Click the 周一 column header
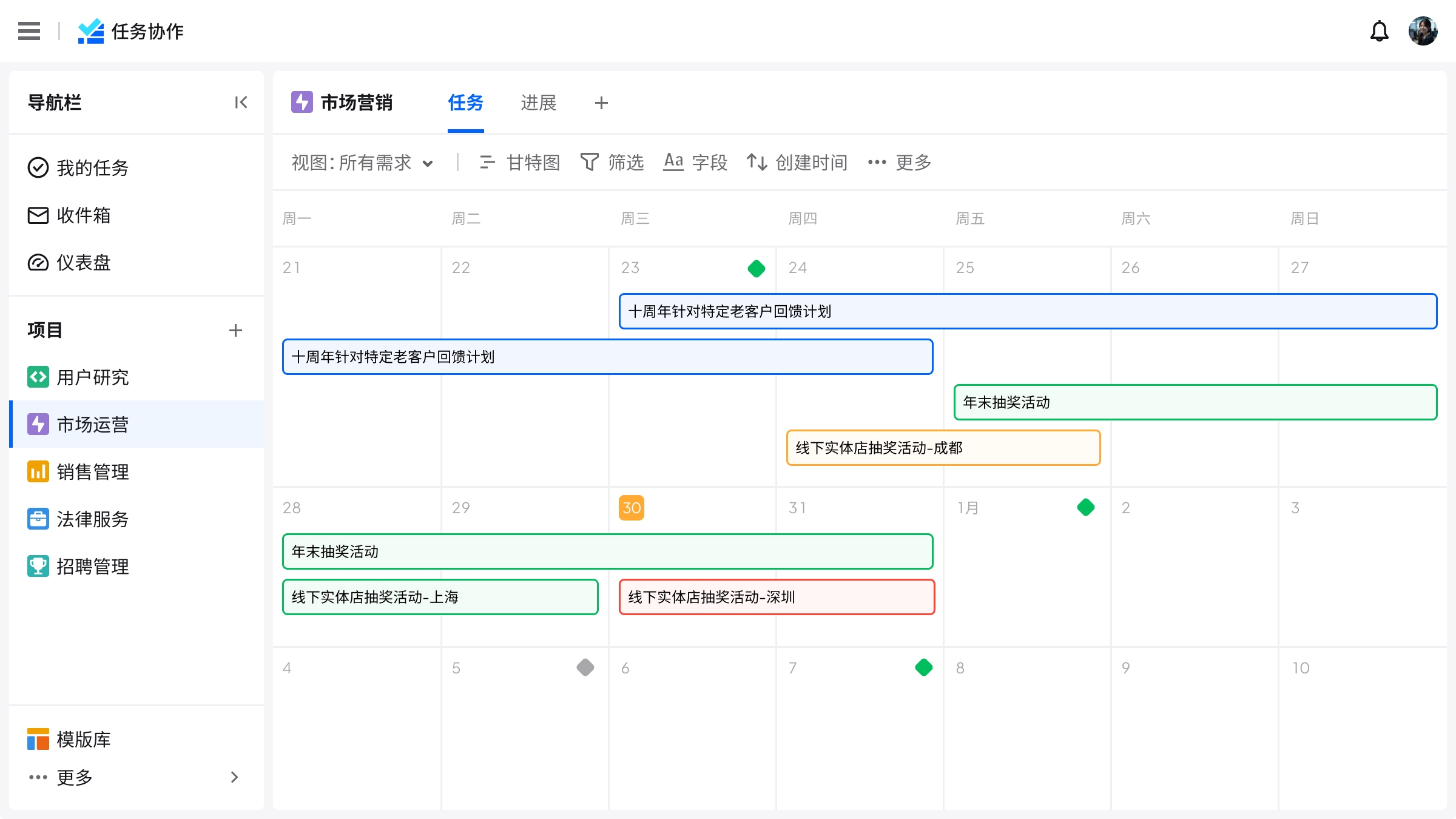This screenshot has width=1456, height=819. click(x=297, y=218)
